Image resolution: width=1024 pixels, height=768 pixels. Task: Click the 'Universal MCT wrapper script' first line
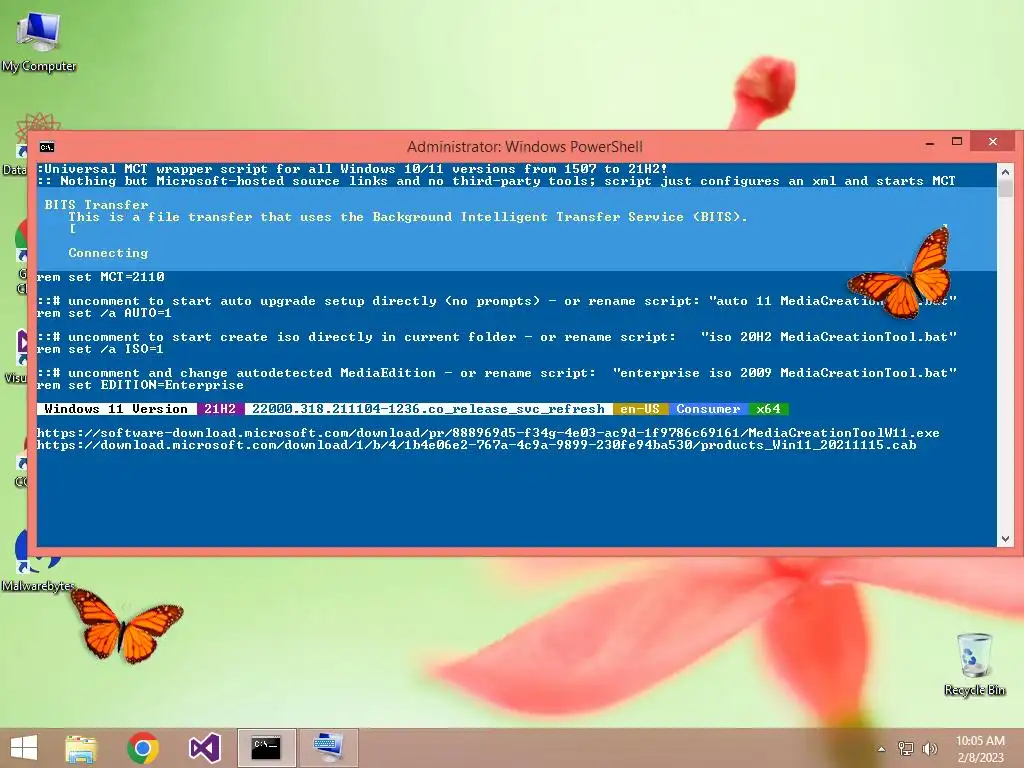point(353,168)
